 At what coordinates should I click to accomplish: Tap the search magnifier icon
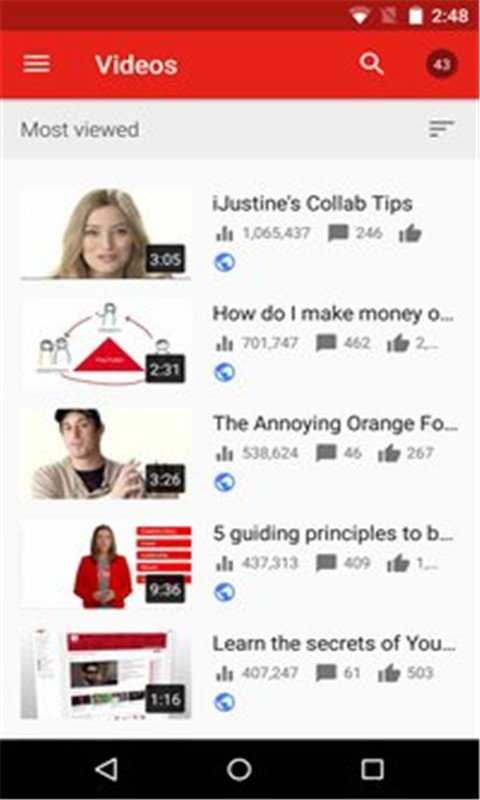[x=371, y=64]
